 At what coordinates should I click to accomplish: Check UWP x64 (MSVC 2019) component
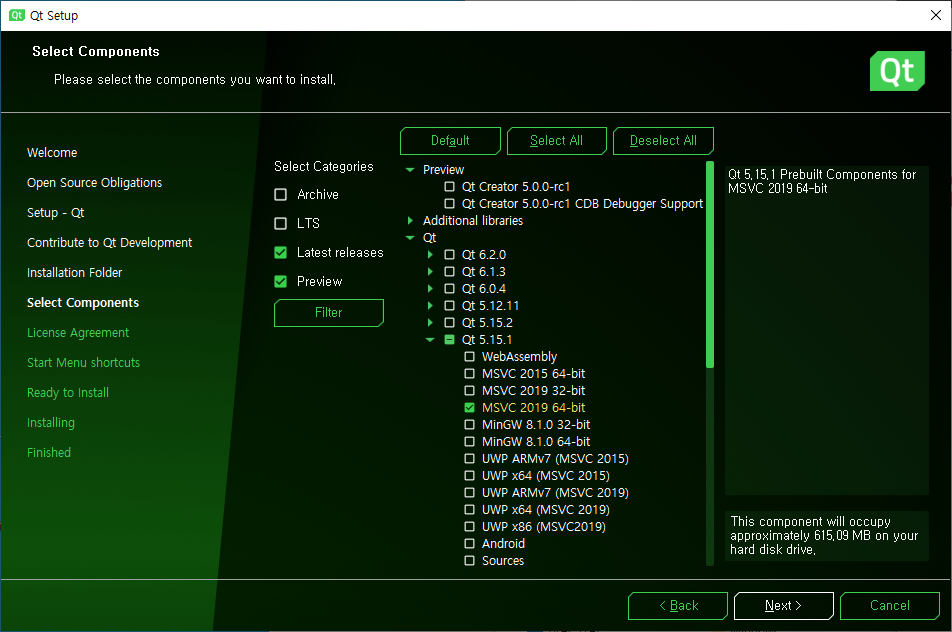pos(469,509)
